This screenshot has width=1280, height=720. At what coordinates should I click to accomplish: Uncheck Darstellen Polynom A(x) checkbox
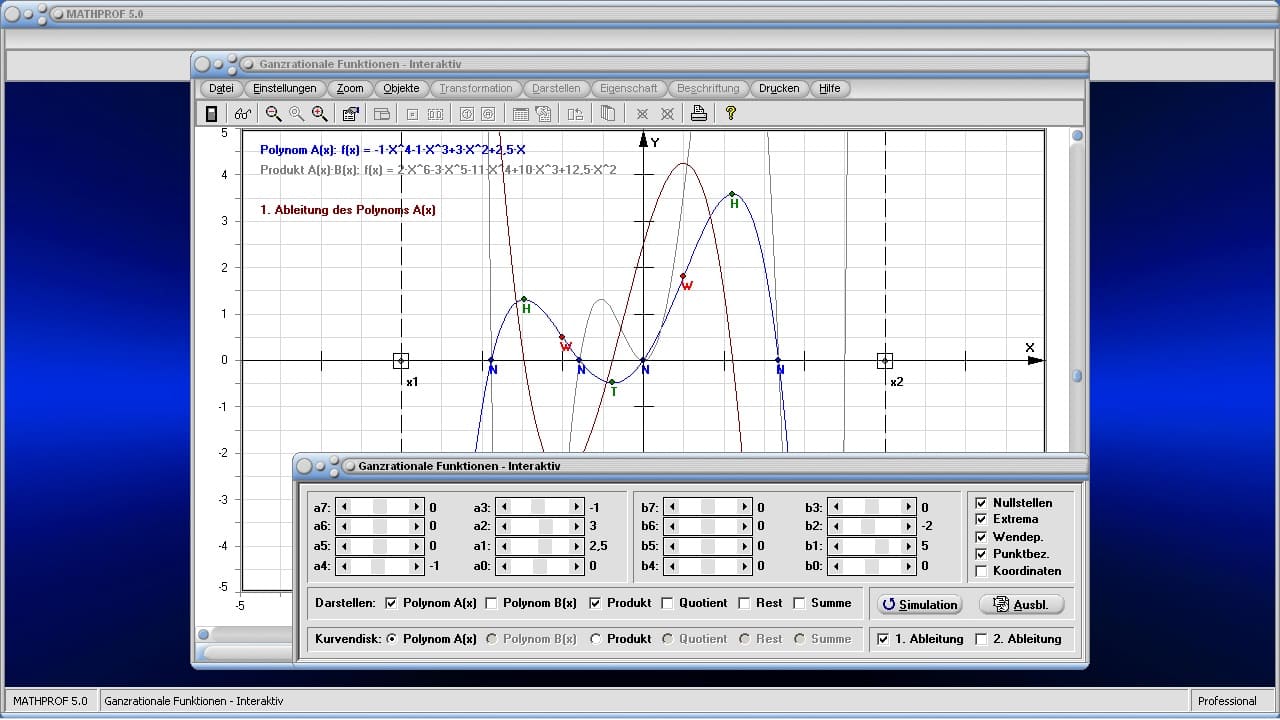point(391,603)
